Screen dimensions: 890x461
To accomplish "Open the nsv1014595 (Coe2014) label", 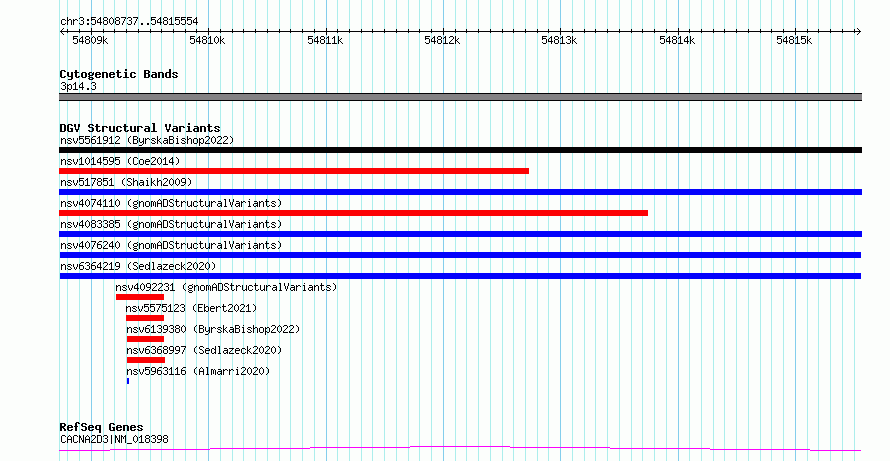I will [120, 161].
